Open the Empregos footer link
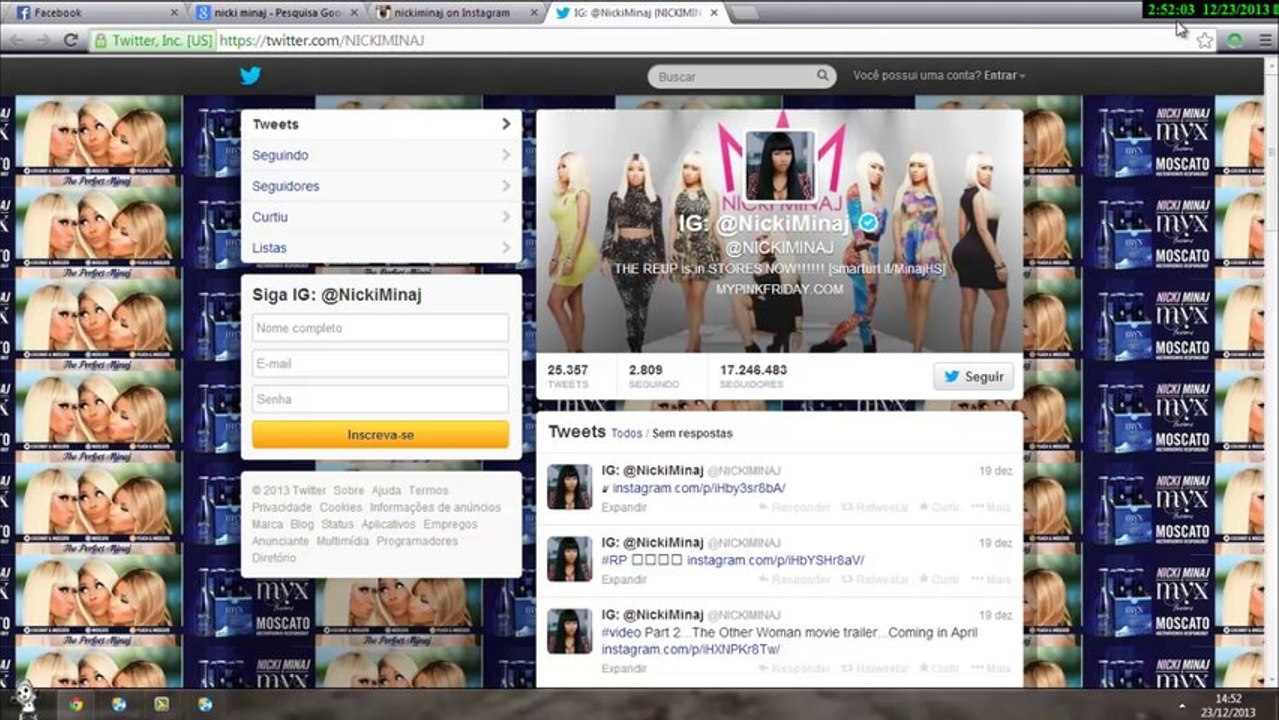This screenshot has height=720, width=1279. [450, 525]
